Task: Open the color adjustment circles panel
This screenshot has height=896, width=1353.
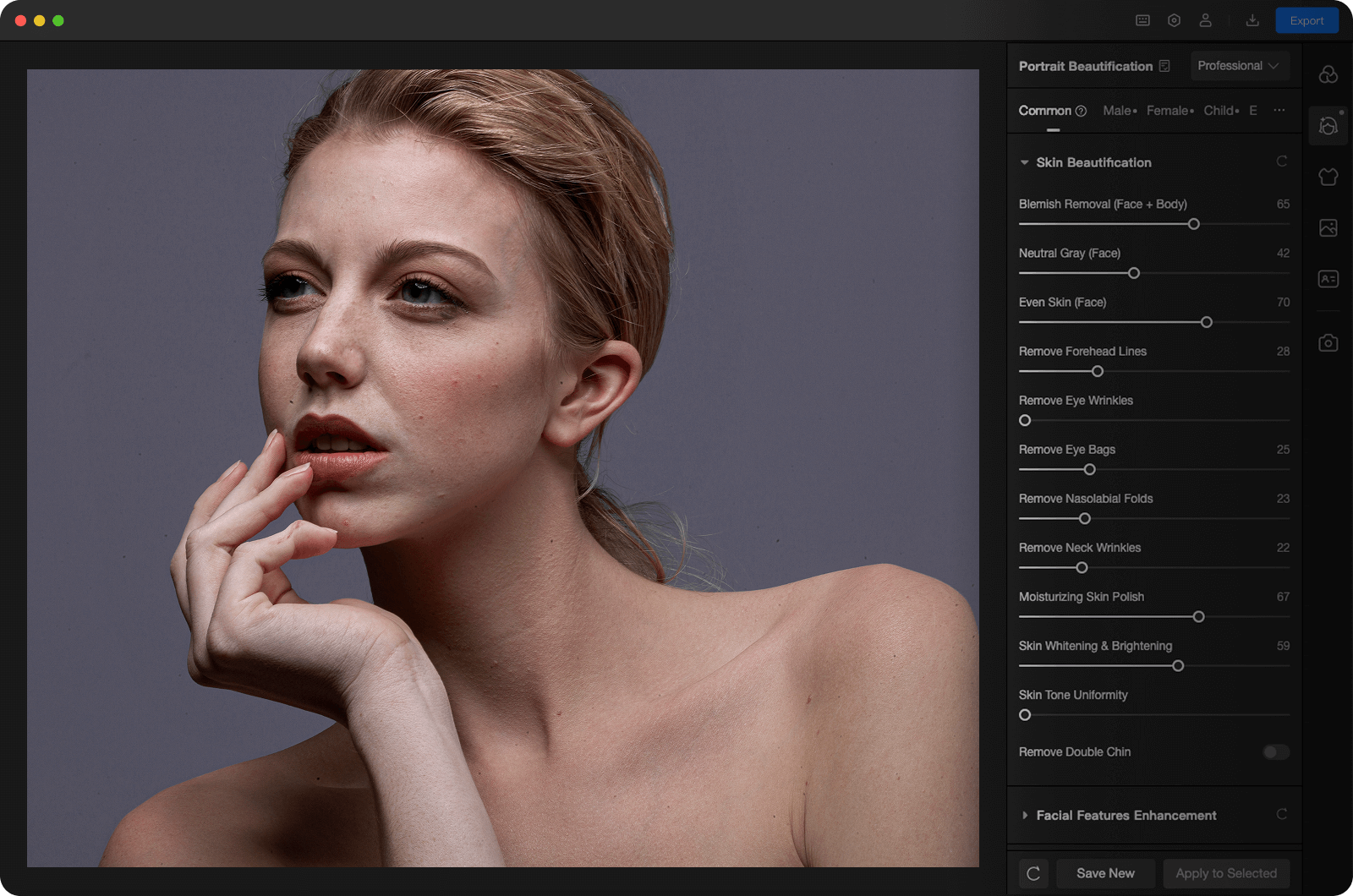Action: click(1328, 75)
